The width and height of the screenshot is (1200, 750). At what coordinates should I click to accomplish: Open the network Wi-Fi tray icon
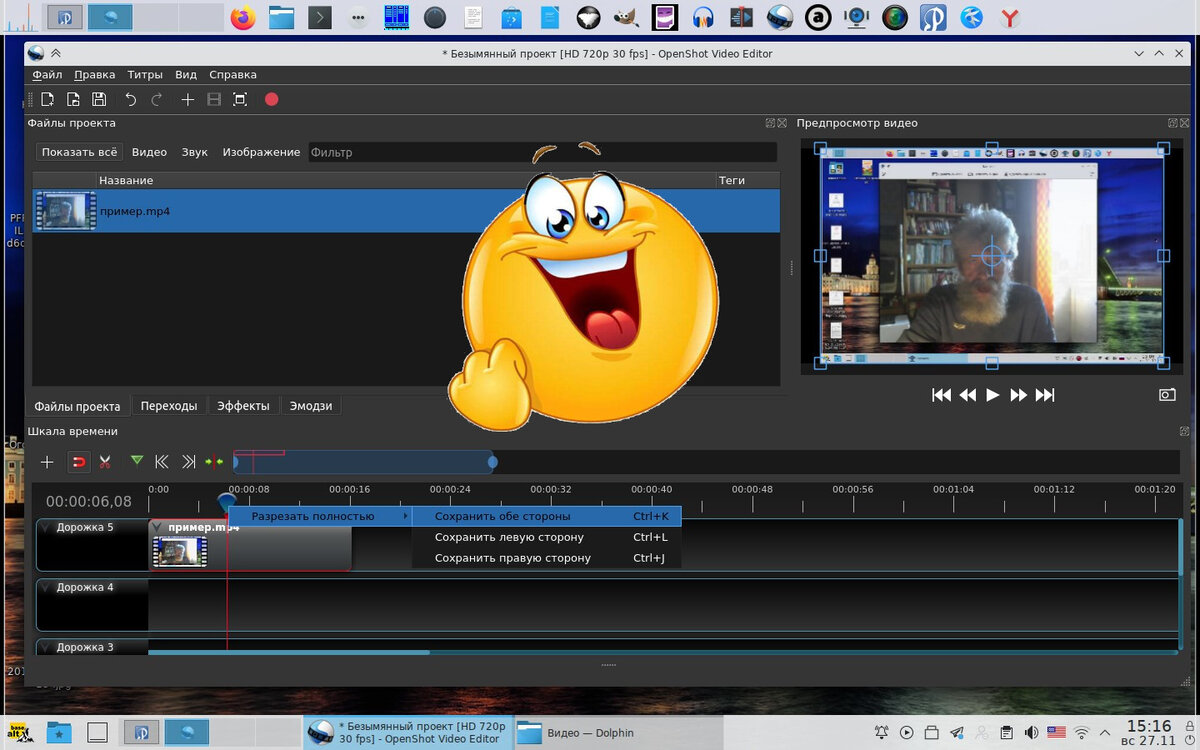click(1082, 733)
